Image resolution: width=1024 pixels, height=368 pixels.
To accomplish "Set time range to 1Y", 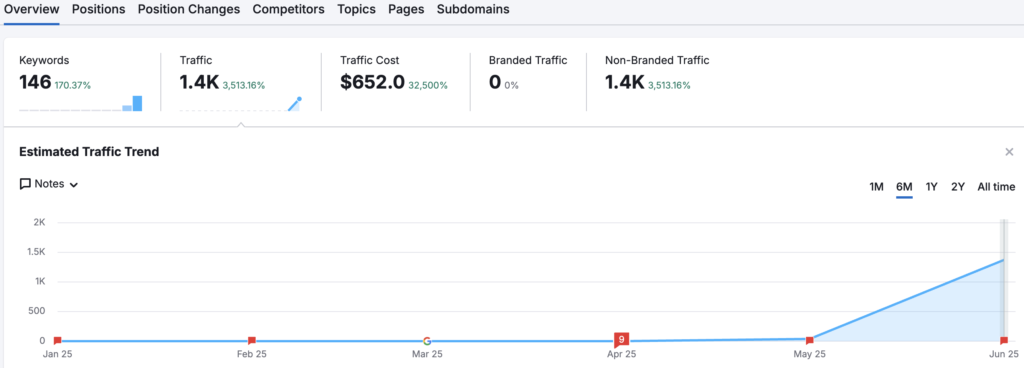I will point(932,187).
